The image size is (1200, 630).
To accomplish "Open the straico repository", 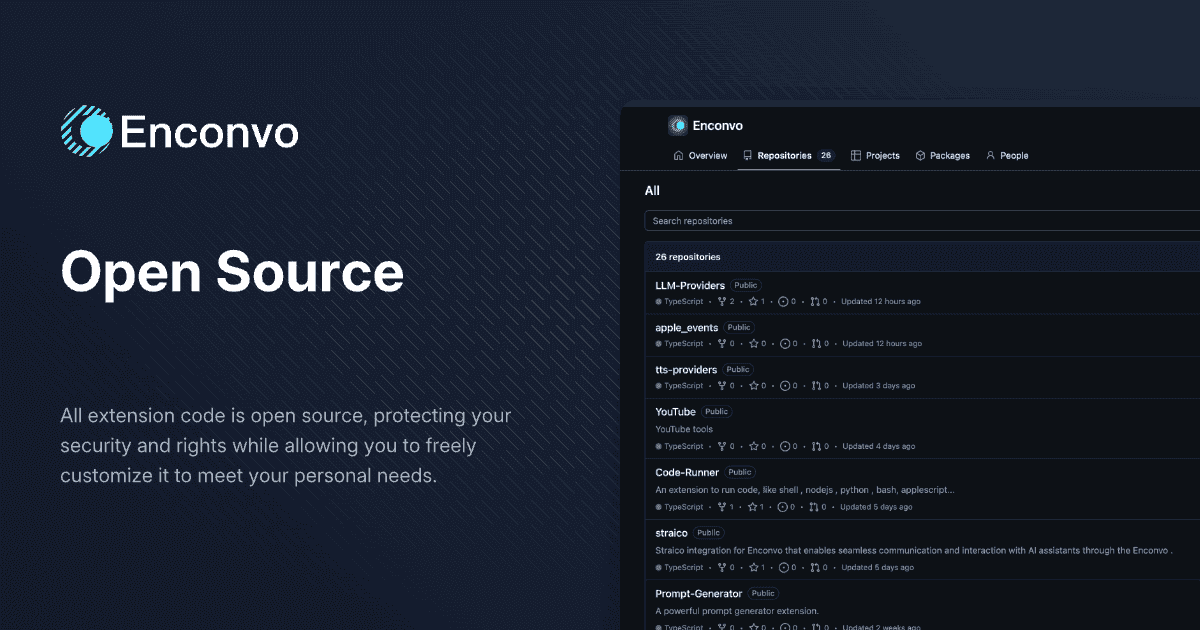I will click(670, 533).
